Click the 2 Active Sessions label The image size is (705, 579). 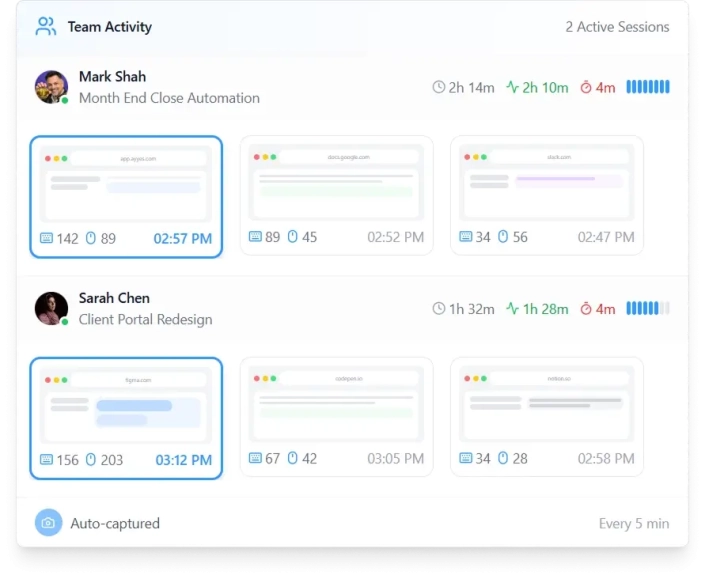pos(617,27)
